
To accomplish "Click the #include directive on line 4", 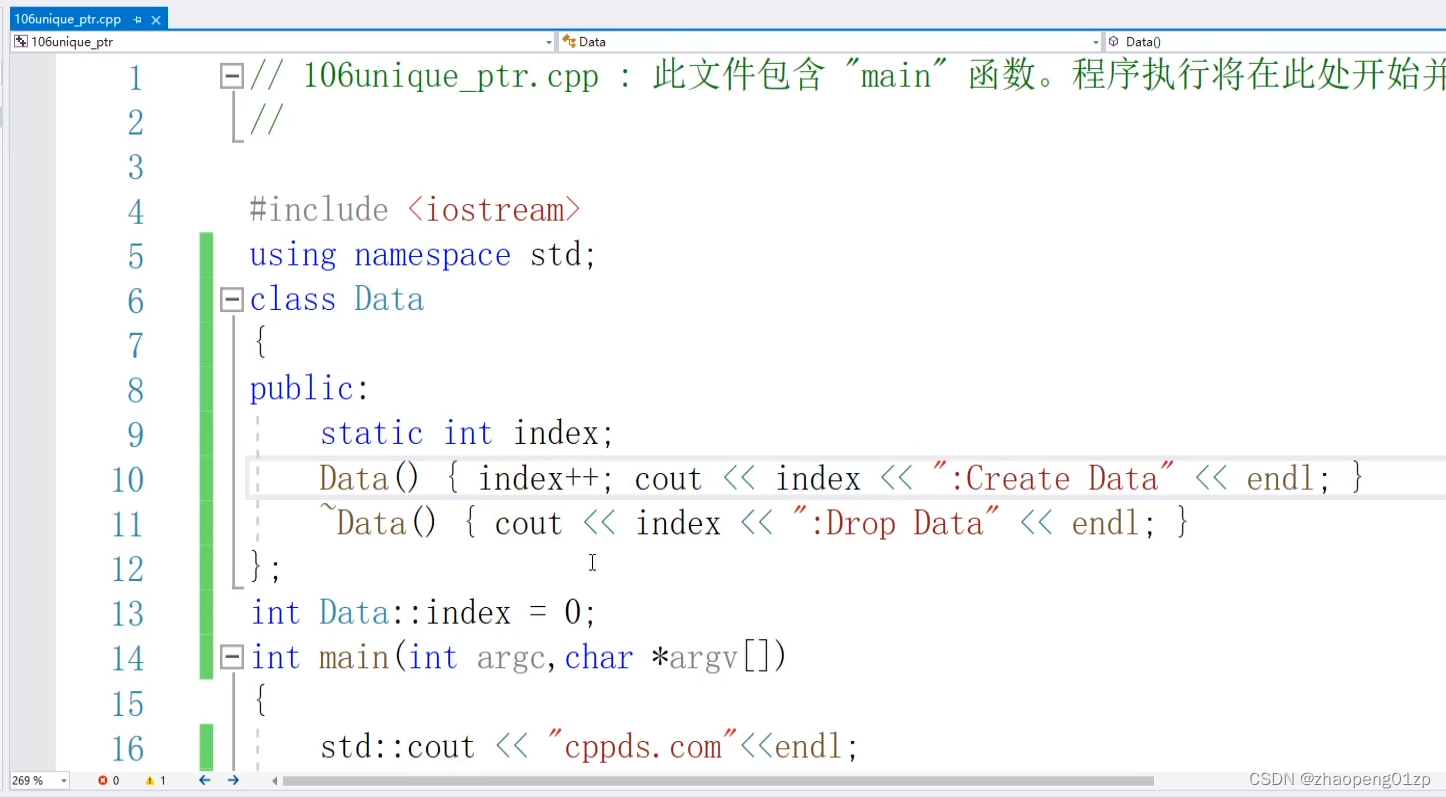I will (x=319, y=210).
